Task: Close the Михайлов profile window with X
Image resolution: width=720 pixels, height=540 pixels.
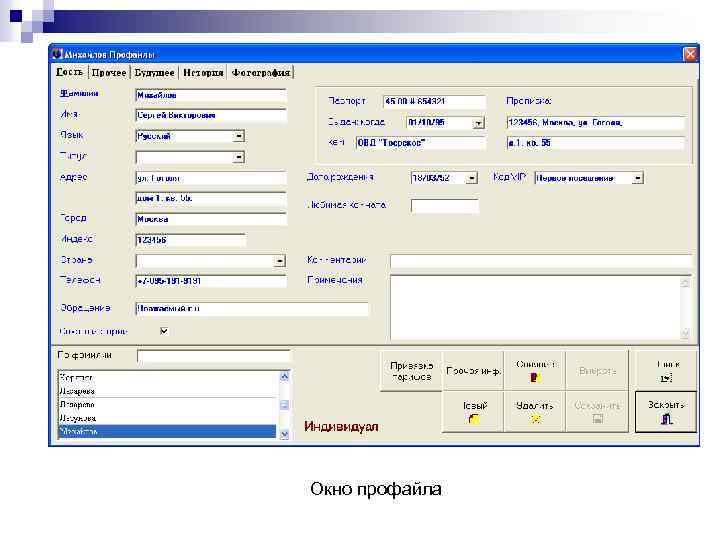Action: (690, 54)
